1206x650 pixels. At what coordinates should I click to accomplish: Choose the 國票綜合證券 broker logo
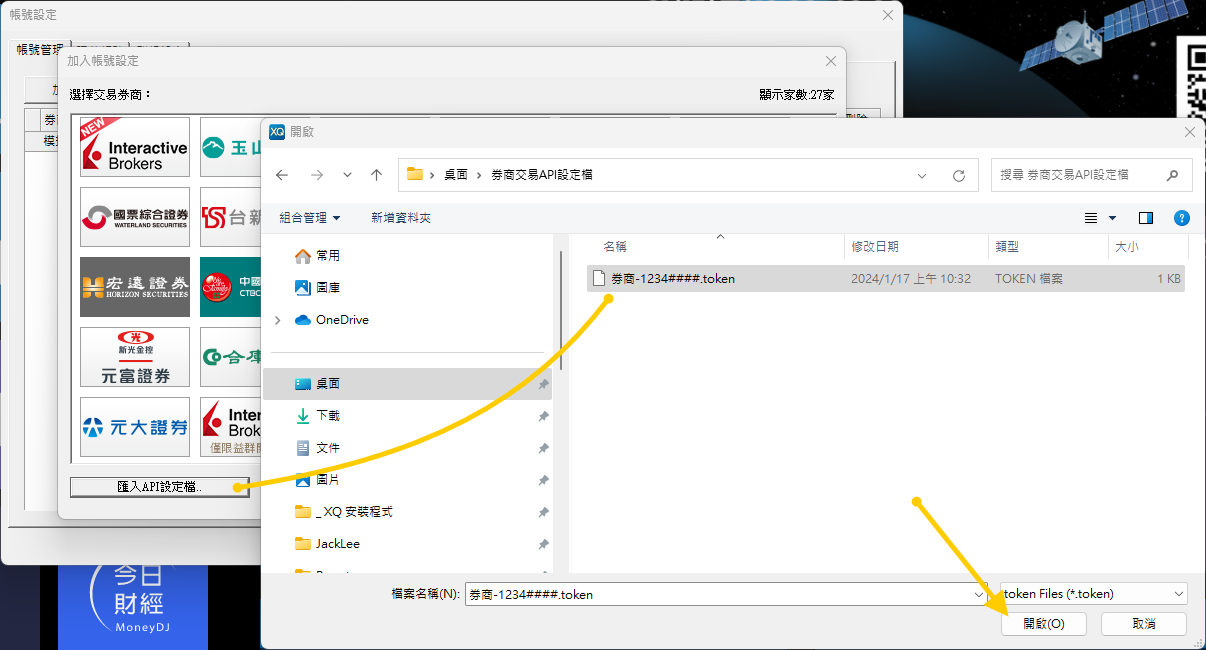pyautogui.click(x=135, y=217)
